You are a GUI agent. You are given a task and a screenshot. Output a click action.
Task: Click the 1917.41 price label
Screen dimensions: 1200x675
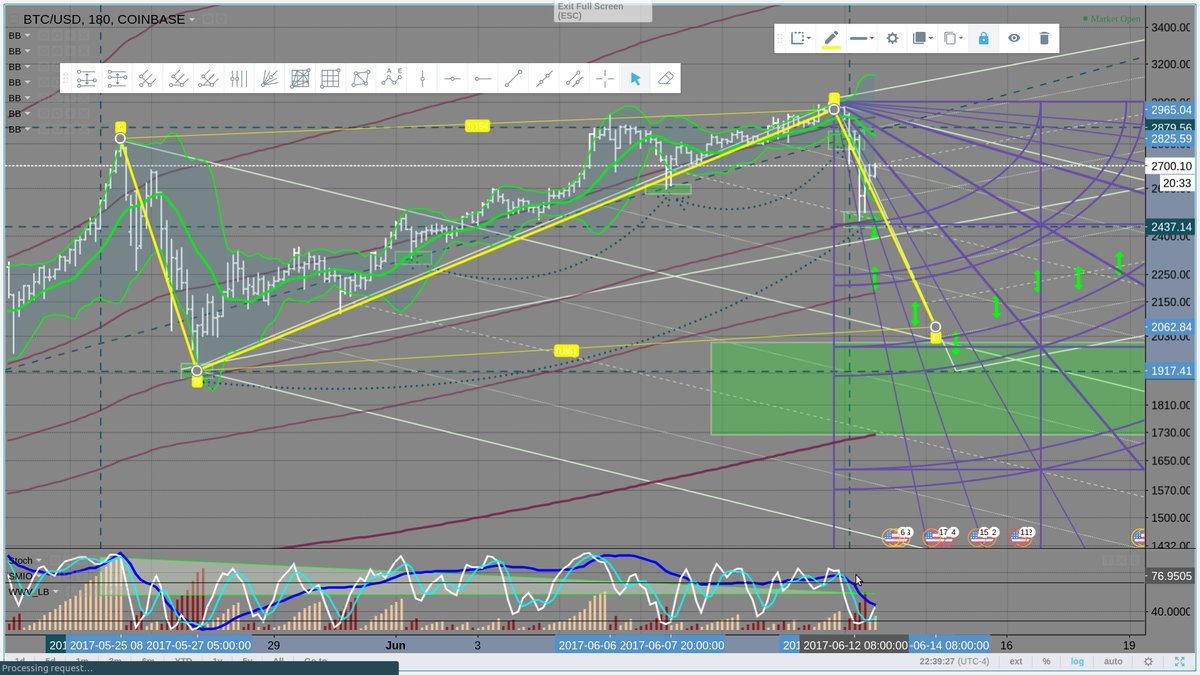1171,370
